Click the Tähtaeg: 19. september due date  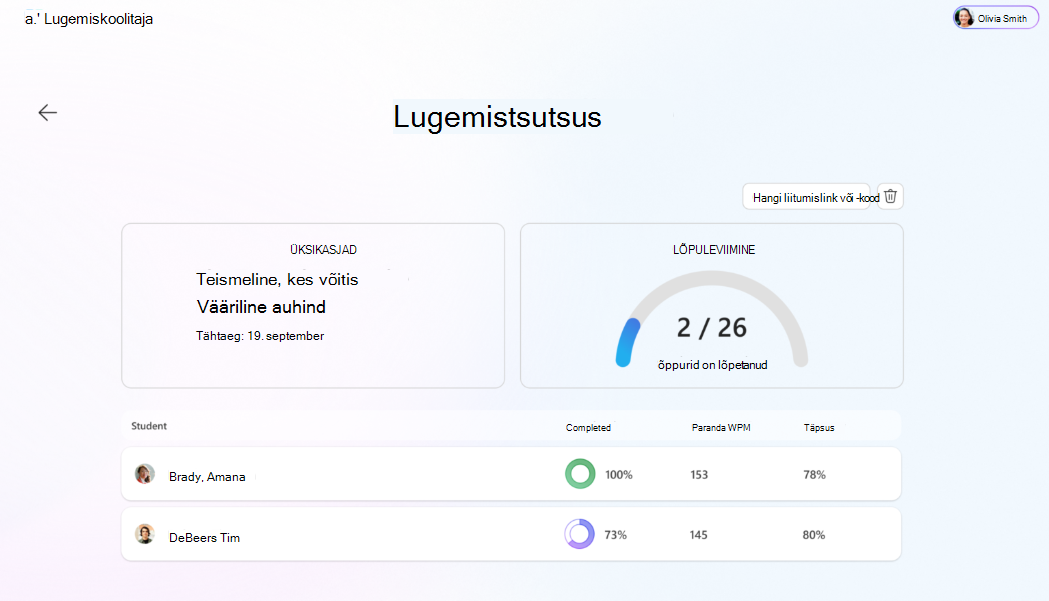tap(260, 336)
